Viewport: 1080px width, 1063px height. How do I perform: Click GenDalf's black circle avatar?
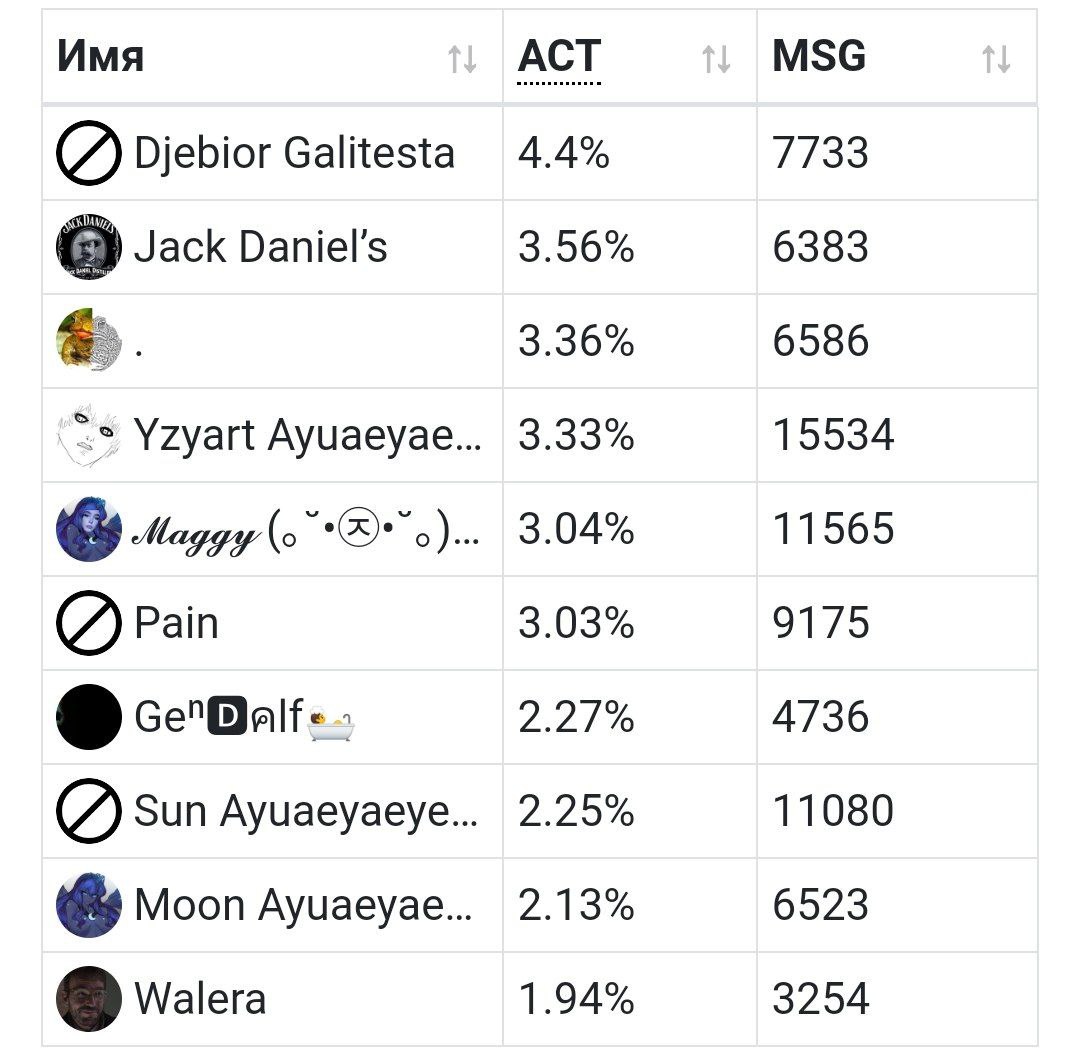coord(89,716)
